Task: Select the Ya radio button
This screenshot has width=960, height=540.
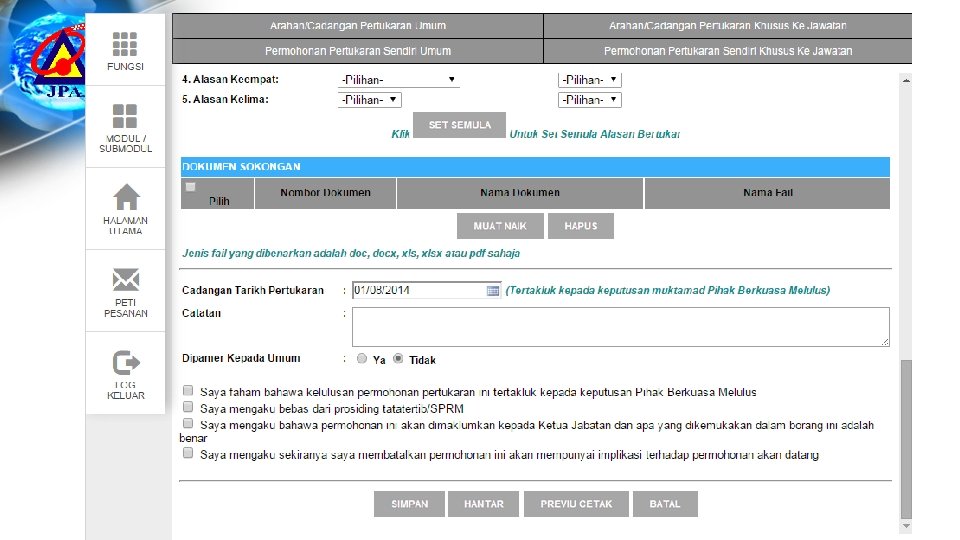Action: coord(362,359)
